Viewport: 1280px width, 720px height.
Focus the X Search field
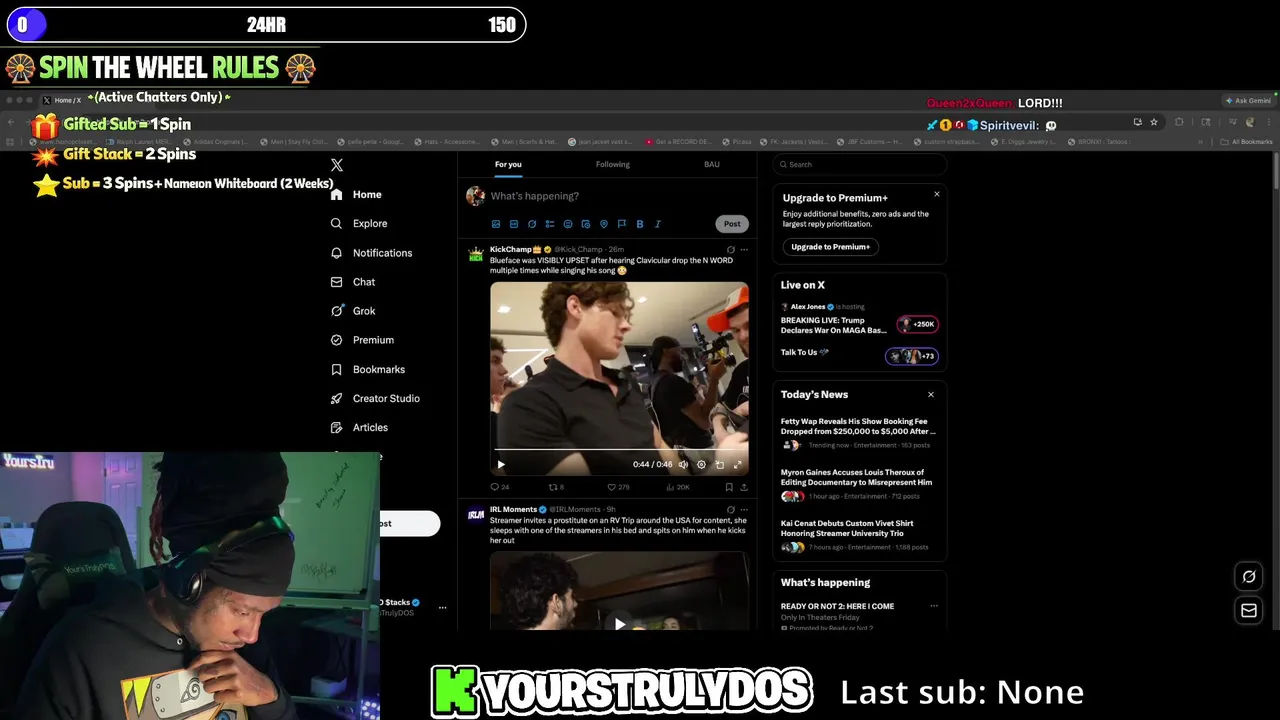[x=860, y=164]
